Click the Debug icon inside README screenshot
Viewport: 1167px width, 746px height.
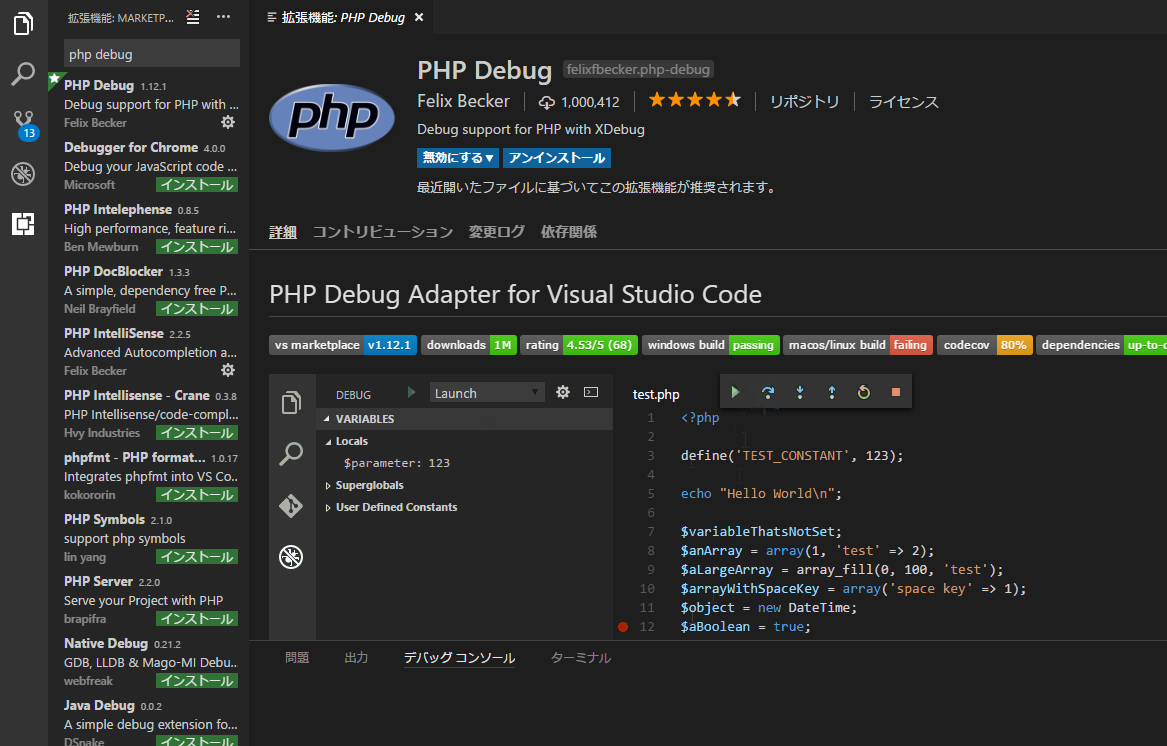click(x=291, y=557)
